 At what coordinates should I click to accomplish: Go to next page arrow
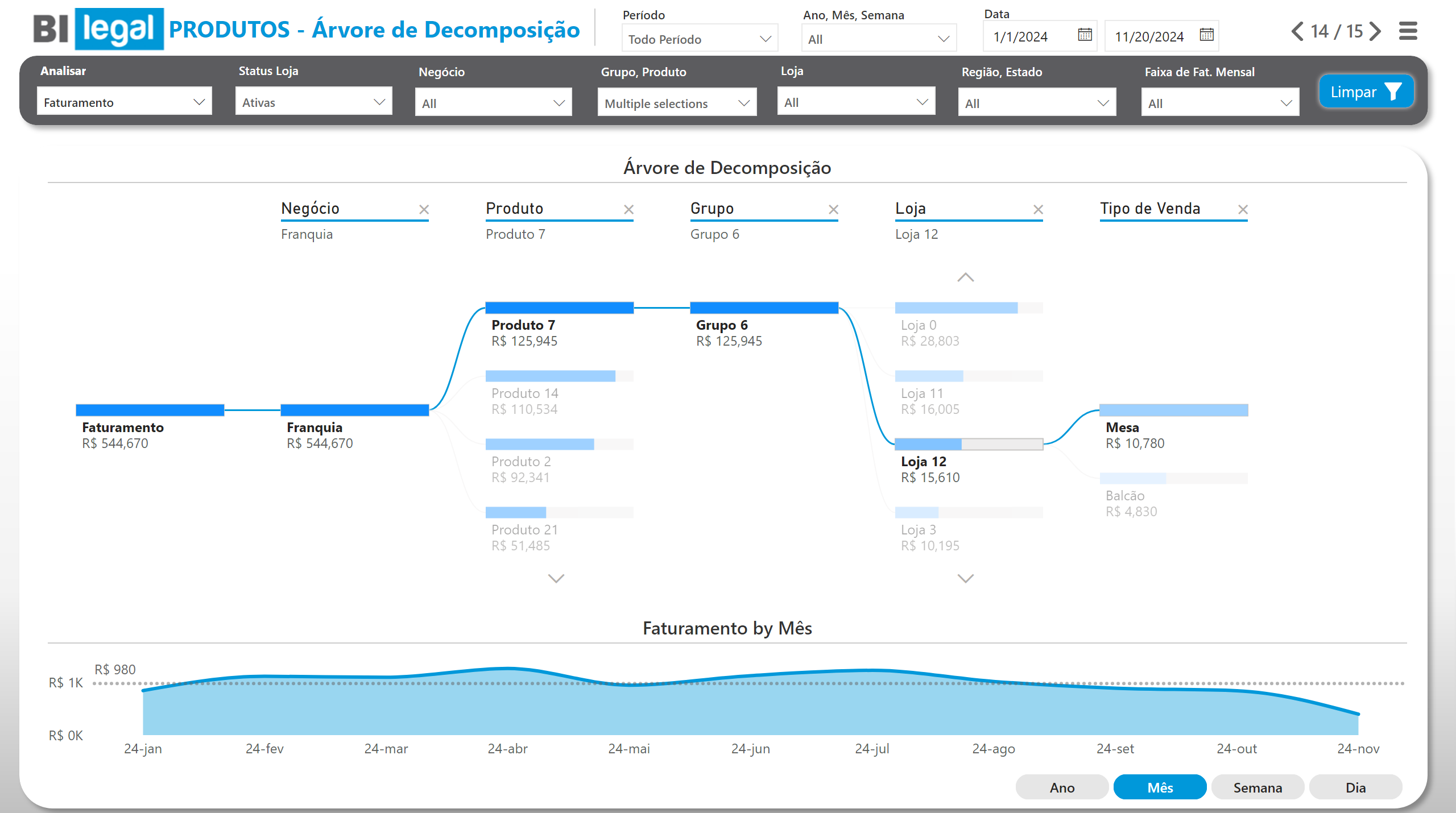1375,31
